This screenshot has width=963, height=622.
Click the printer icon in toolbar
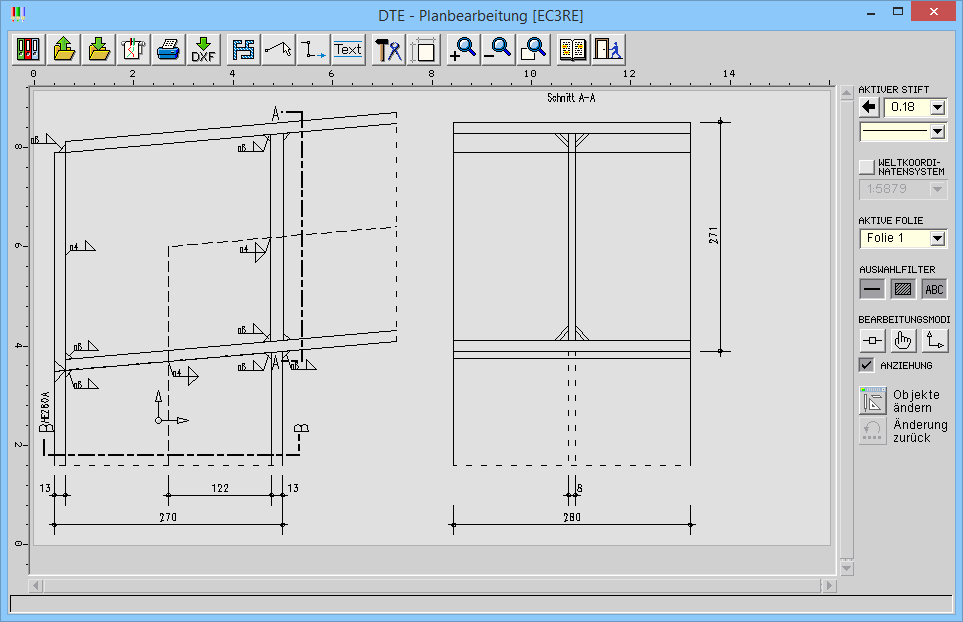[169, 49]
